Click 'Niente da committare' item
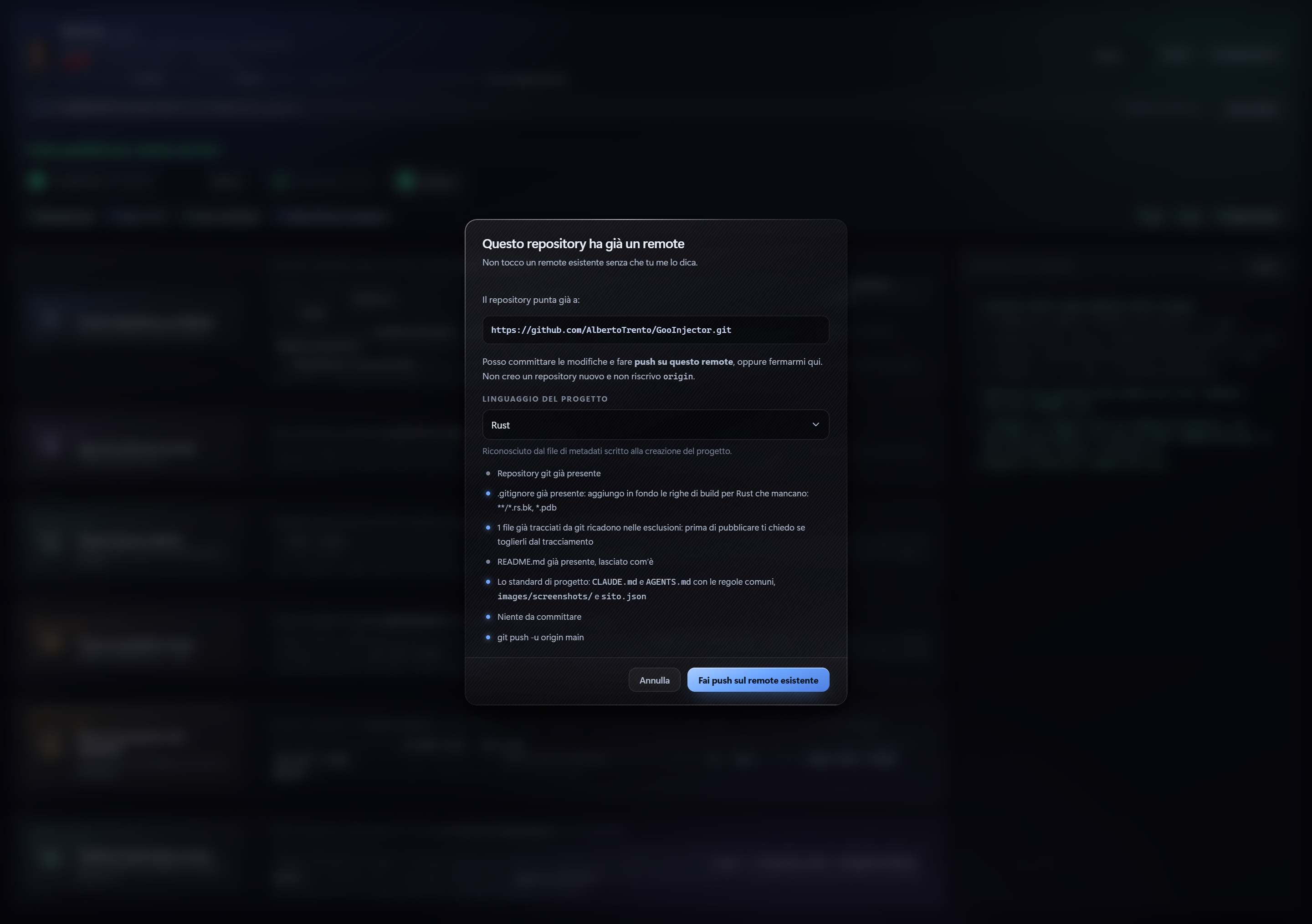 539,617
